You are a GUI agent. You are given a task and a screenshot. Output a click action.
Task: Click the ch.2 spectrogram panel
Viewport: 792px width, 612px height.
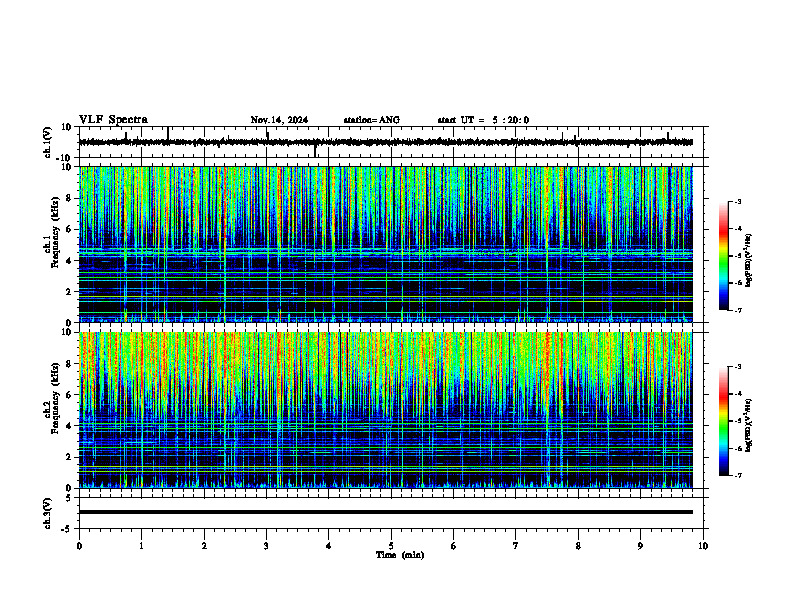coord(385,410)
